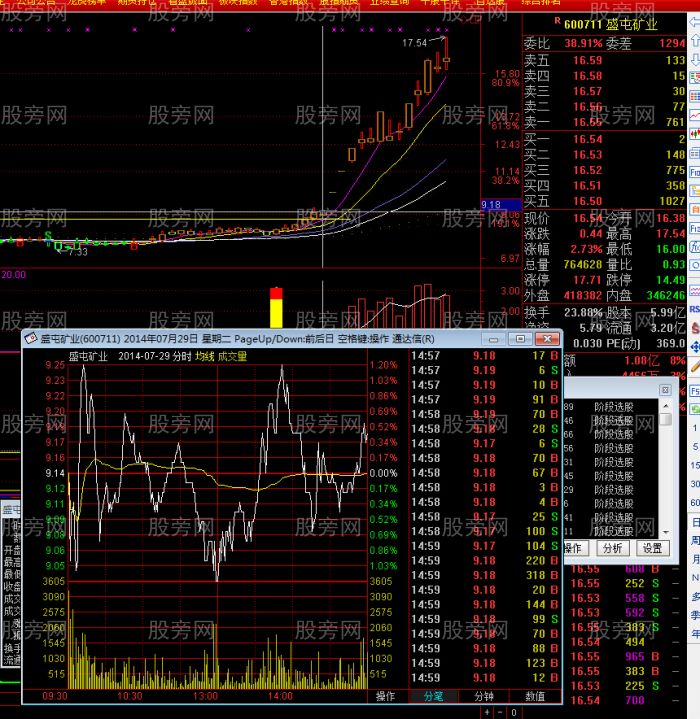
Task: Click the 设置 button in small dialog
Action: 652,548
